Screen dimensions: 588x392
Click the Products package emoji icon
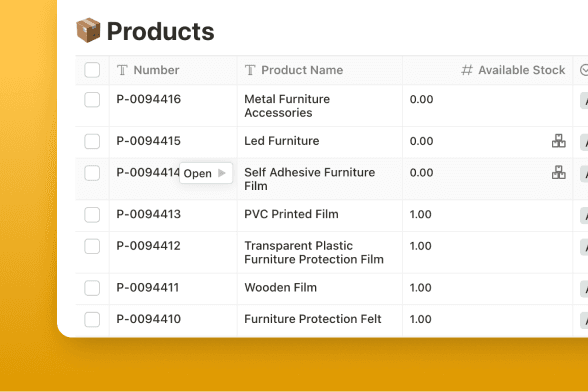click(x=88, y=30)
